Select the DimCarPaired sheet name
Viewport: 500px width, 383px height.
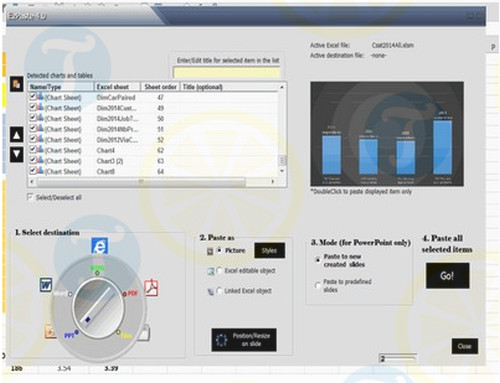coord(116,97)
